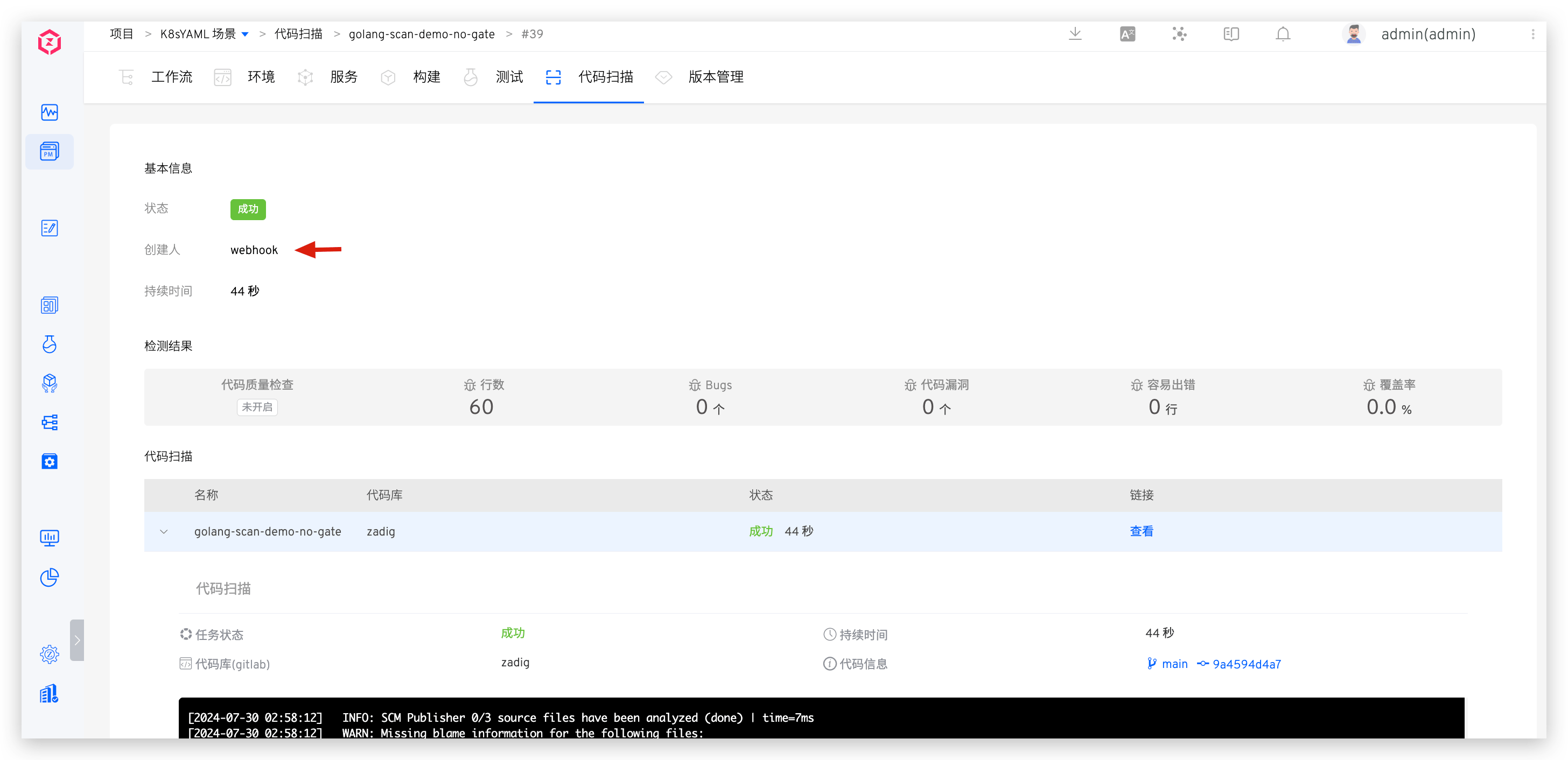
Task: Click the 查看 link in scan row
Action: (x=1142, y=531)
